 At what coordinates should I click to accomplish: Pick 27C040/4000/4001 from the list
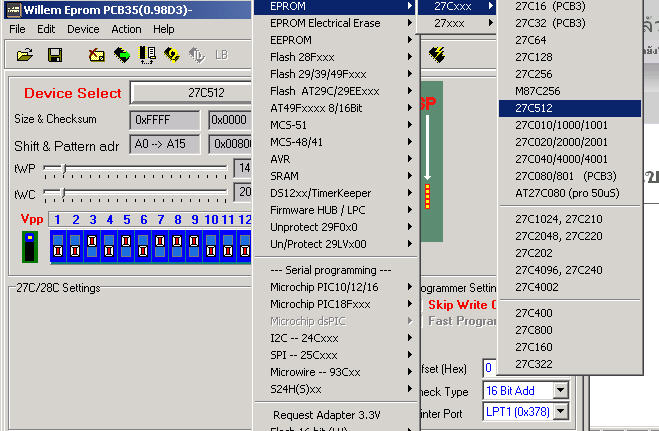point(570,159)
